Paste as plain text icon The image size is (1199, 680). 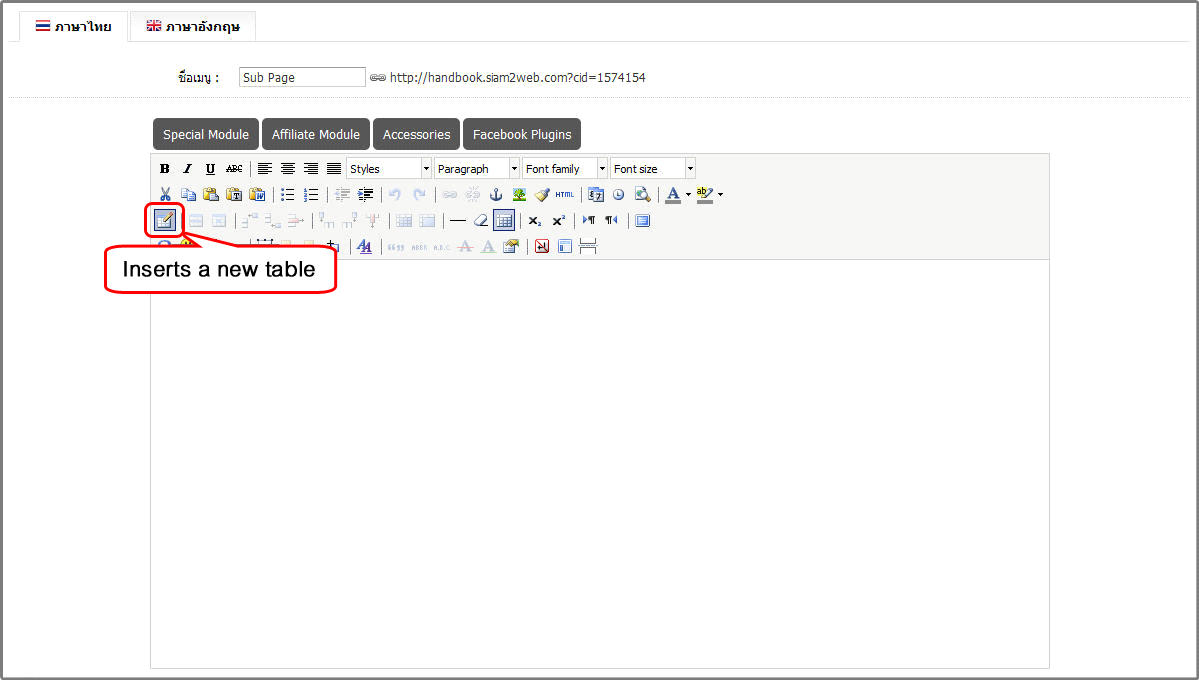[234, 194]
